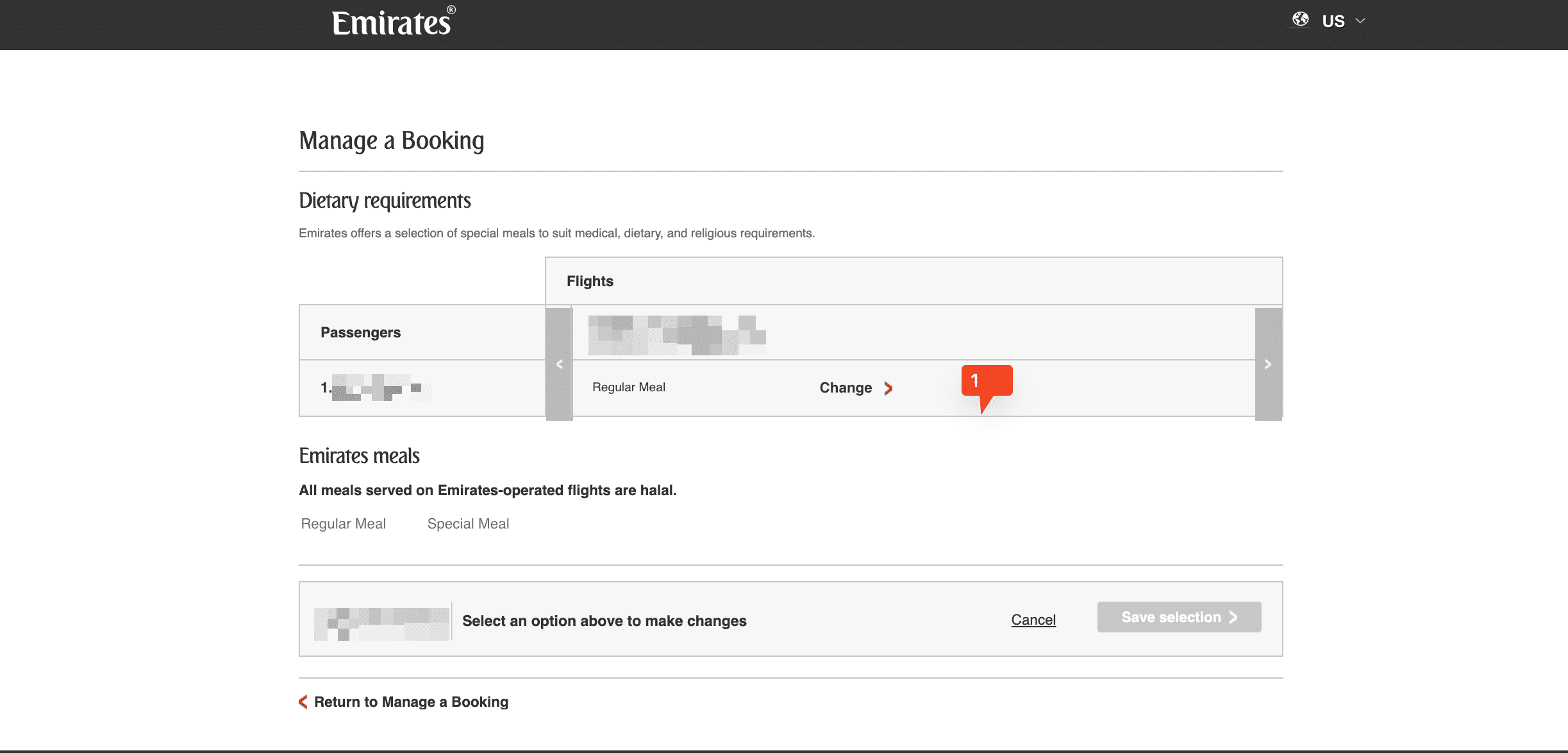Click the Save selection button

point(1179,617)
